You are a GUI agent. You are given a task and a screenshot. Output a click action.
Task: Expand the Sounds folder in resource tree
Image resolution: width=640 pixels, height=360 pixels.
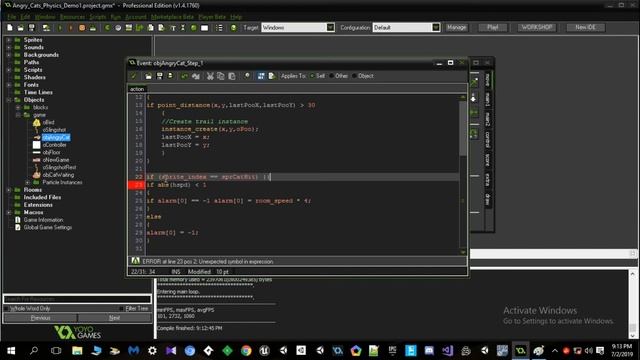pyautogui.click(x=9, y=47)
